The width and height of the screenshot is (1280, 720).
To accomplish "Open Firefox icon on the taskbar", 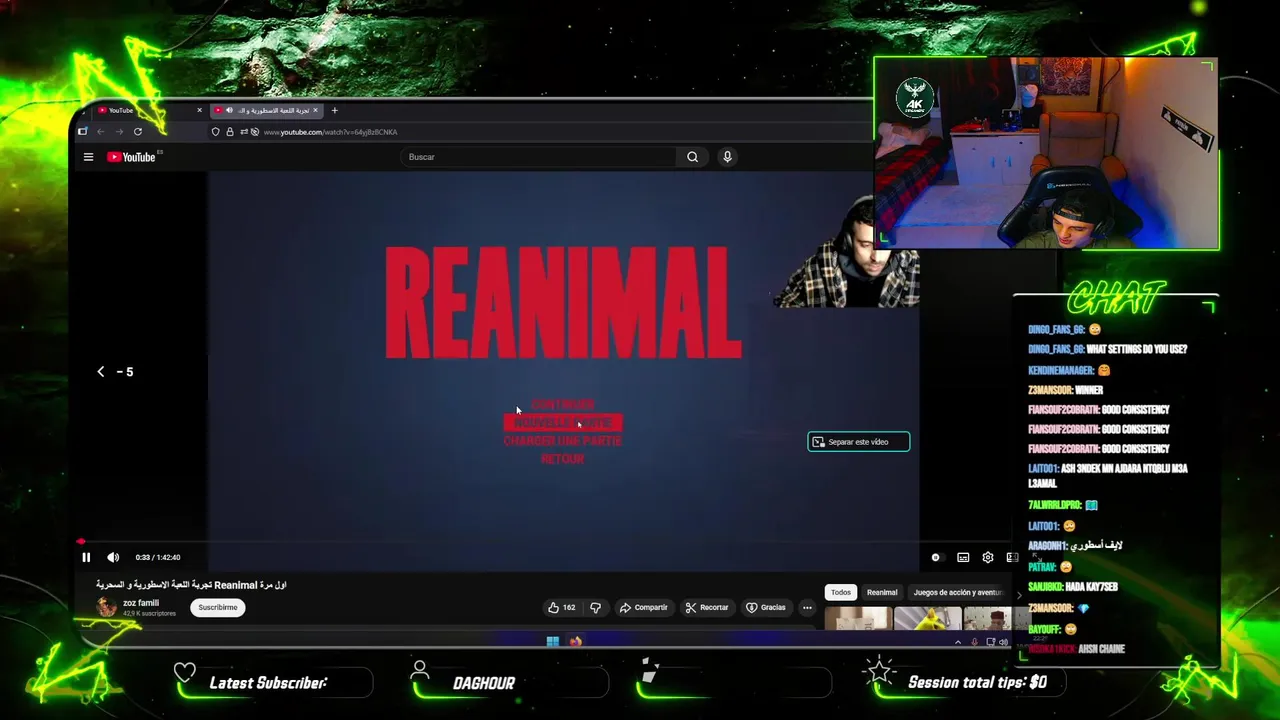I will coord(576,641).
